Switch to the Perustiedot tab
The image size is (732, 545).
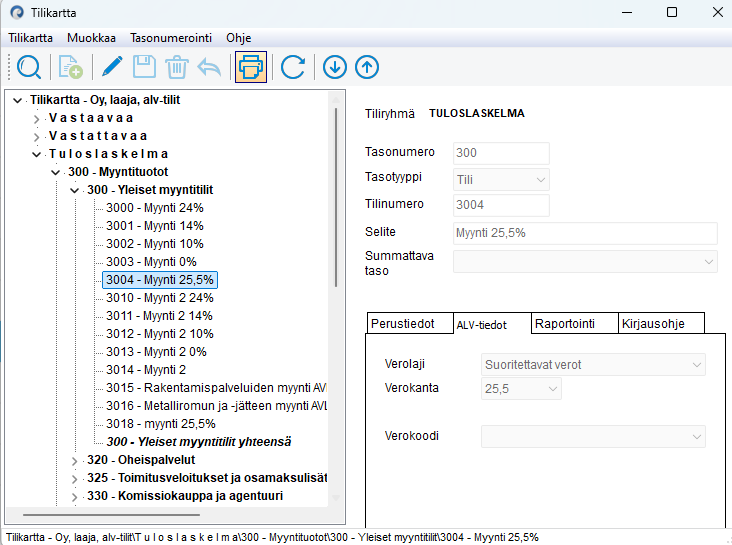tap(409, 323)
